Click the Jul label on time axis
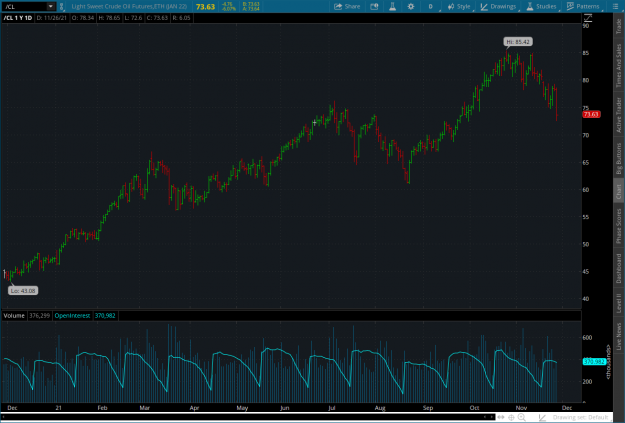Screen dimensions: 625x423 [332, 408]
